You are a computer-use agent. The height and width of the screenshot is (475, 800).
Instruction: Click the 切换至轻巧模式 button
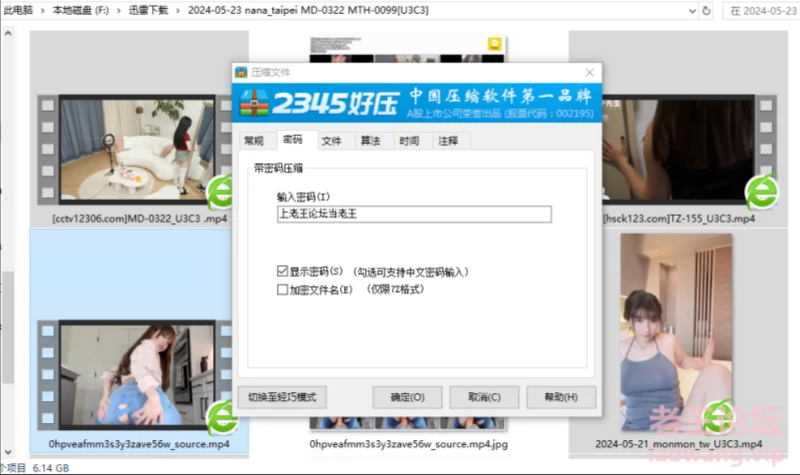282,397
